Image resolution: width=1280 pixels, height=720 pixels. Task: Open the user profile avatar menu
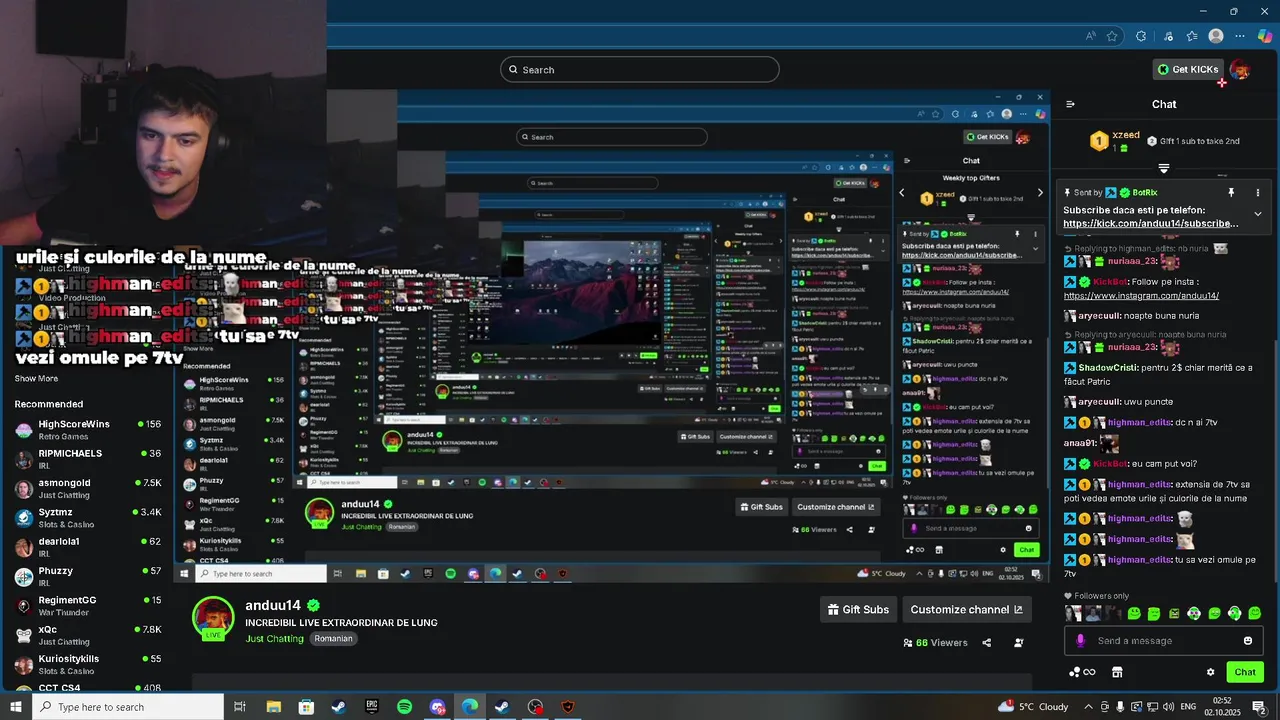[1240, 69]
